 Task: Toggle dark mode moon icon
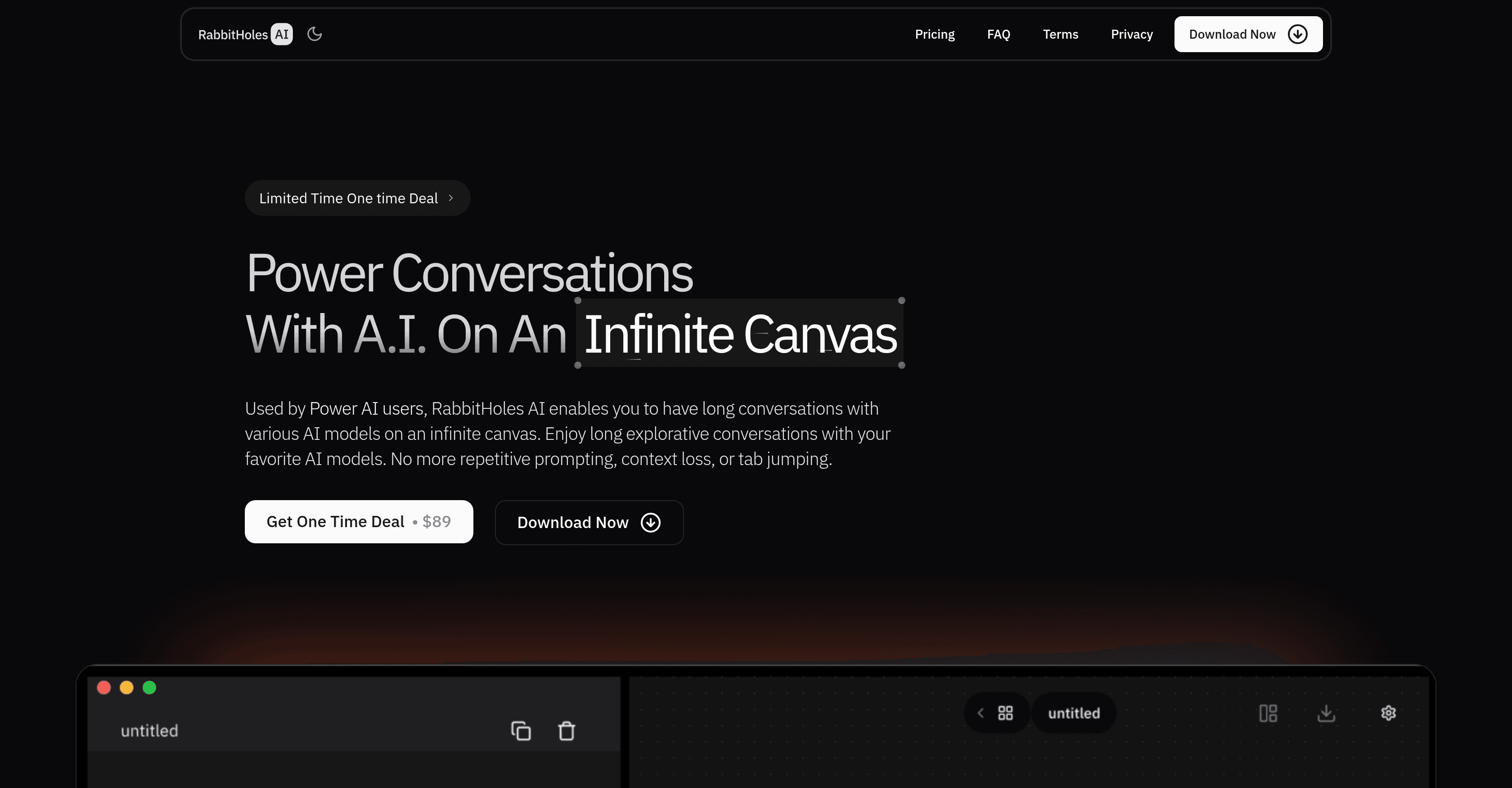tap(315, 34)
